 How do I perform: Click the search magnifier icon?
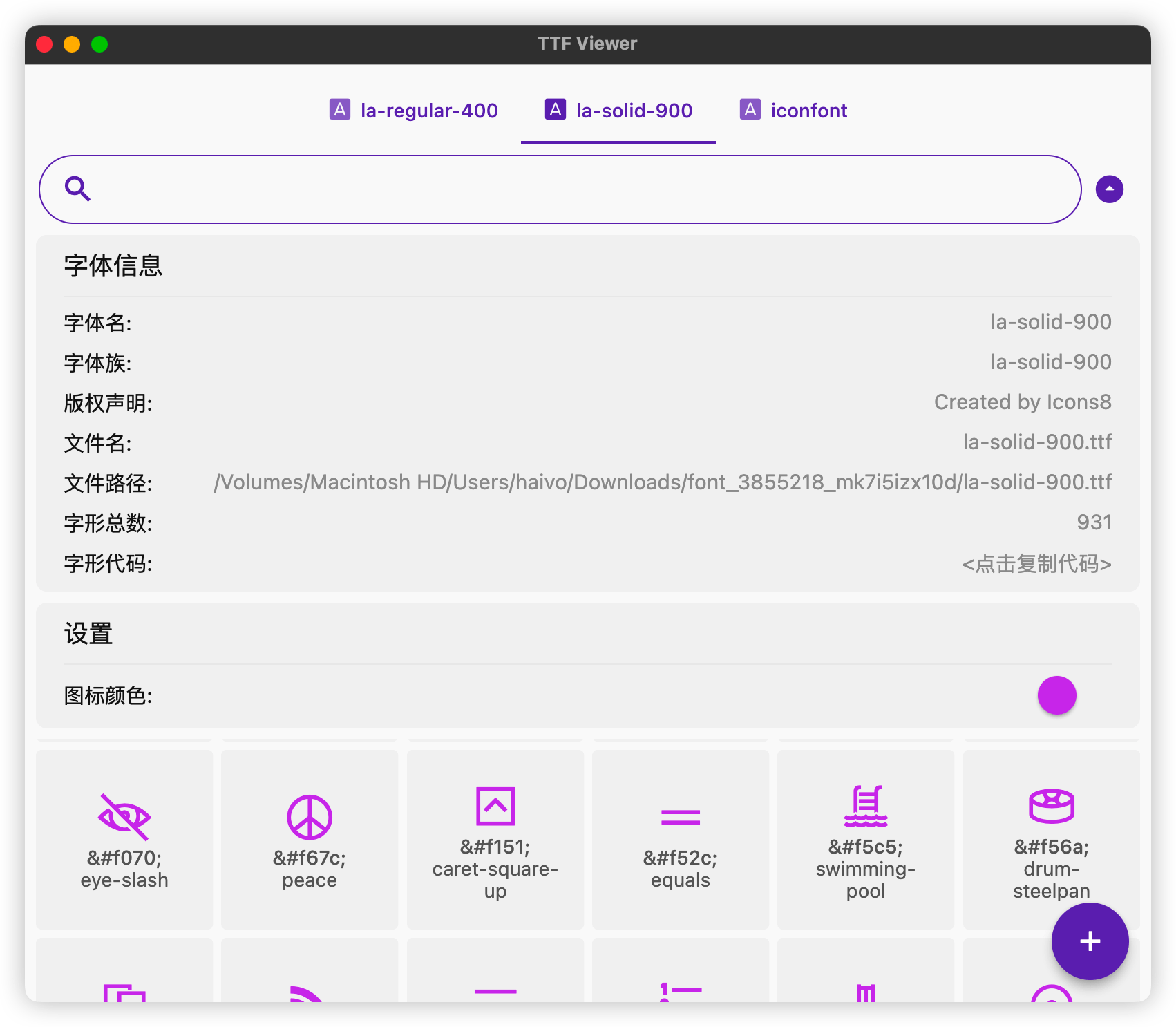point(77,189)
